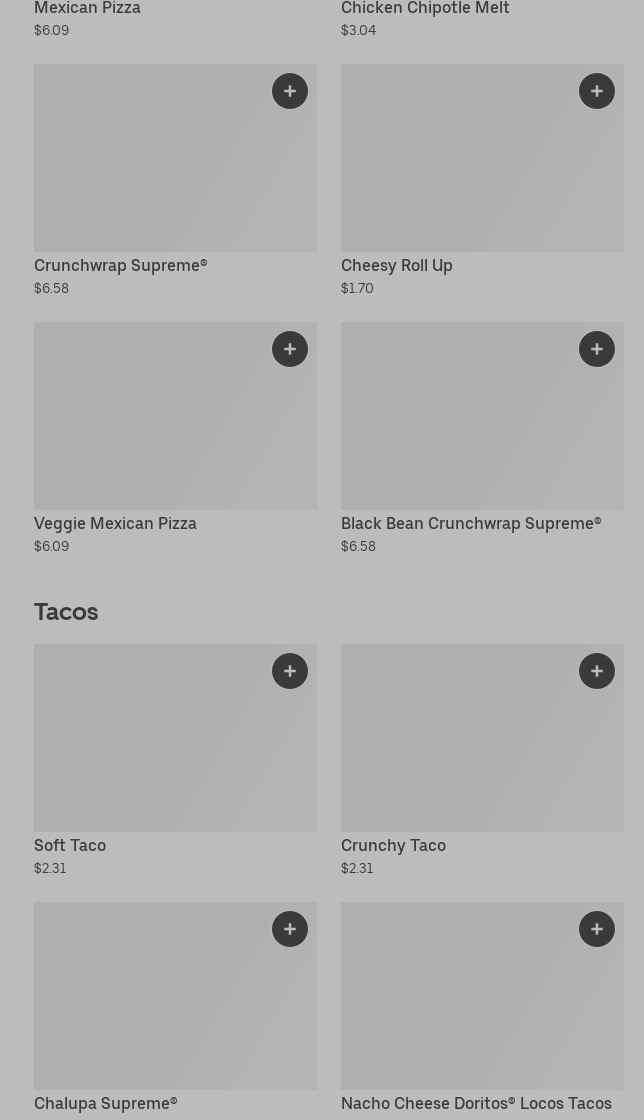The width and height of the screenshot is (644, 1120).
Task: Add Crunchwrap Supreme with plus icon
Action: pos(290,91)
